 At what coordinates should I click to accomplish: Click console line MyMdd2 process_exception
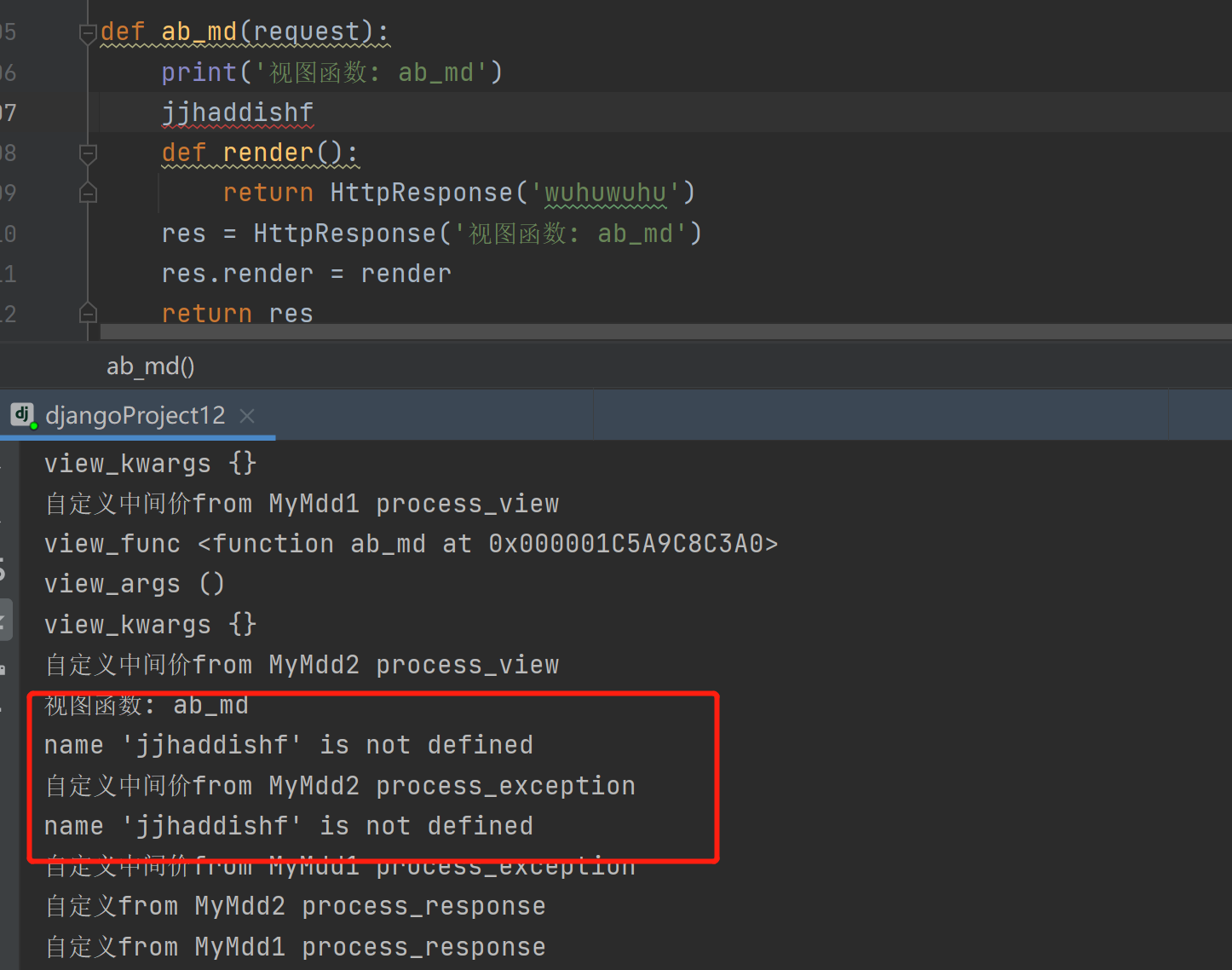[340, 786]
